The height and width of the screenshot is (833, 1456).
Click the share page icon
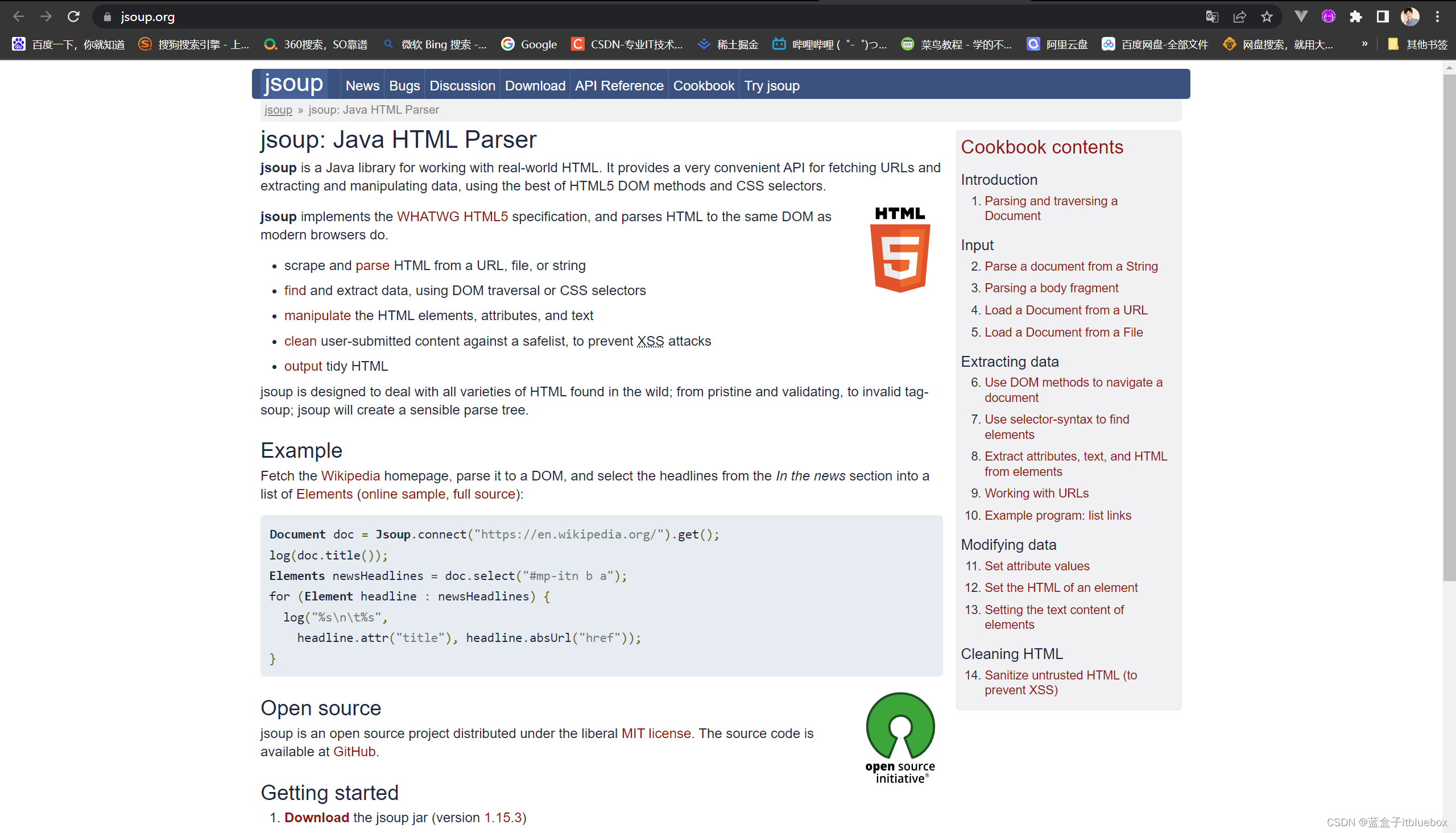(1239, 16)
